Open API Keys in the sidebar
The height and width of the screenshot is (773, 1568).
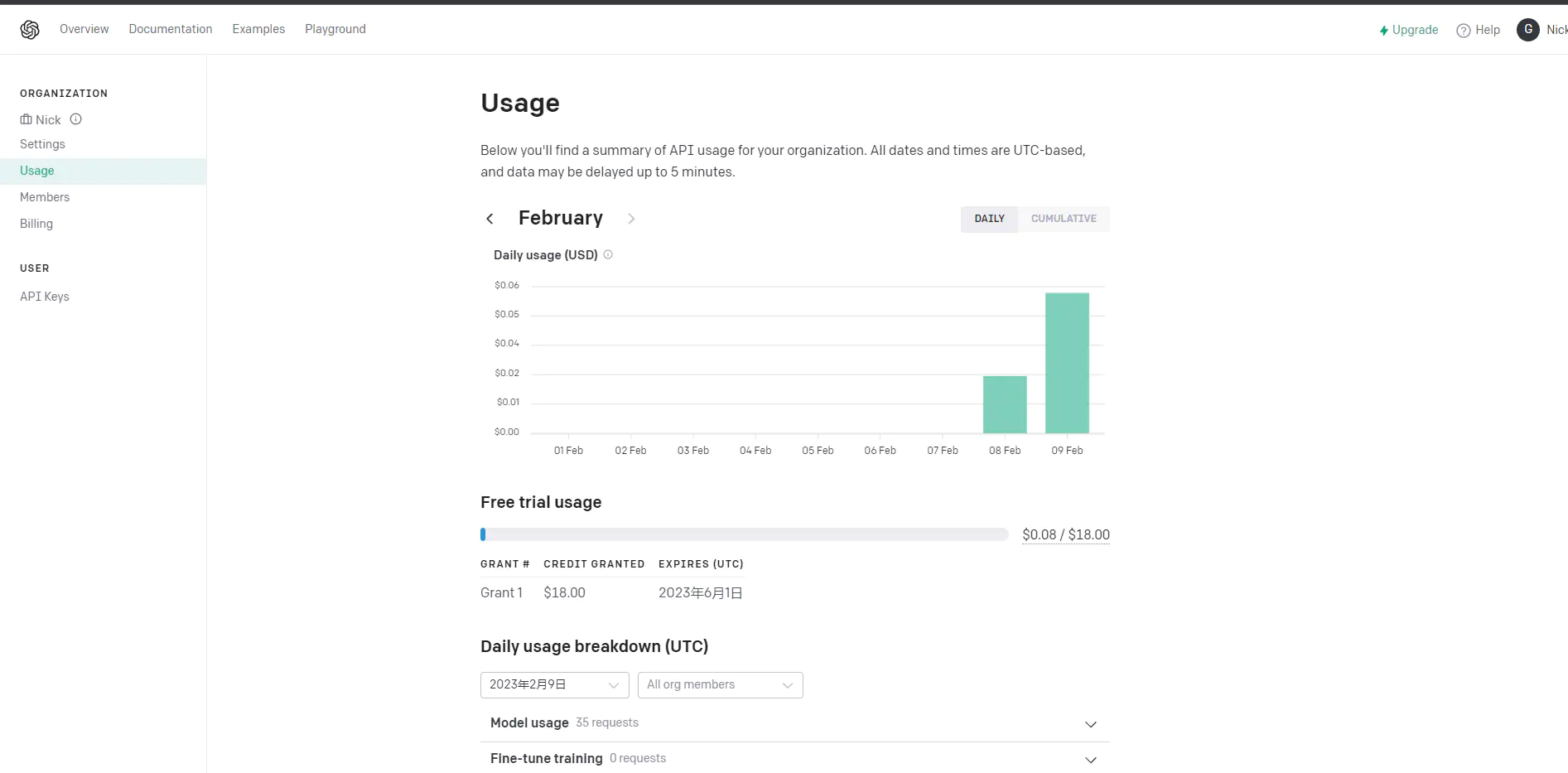click(x=45, y=297)
